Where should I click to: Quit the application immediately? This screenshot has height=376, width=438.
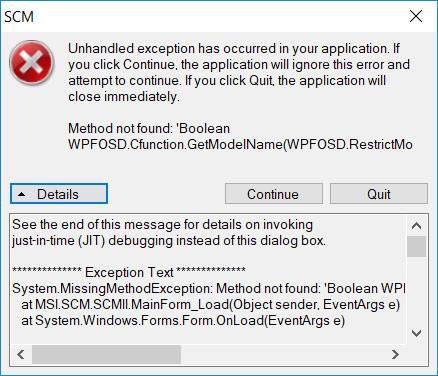point(379,194)
